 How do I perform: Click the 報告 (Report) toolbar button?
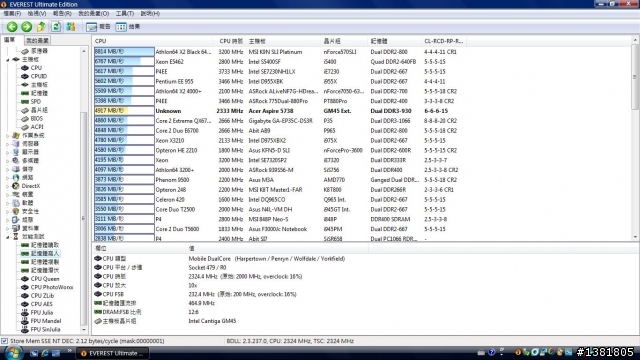tap(98, 27)
